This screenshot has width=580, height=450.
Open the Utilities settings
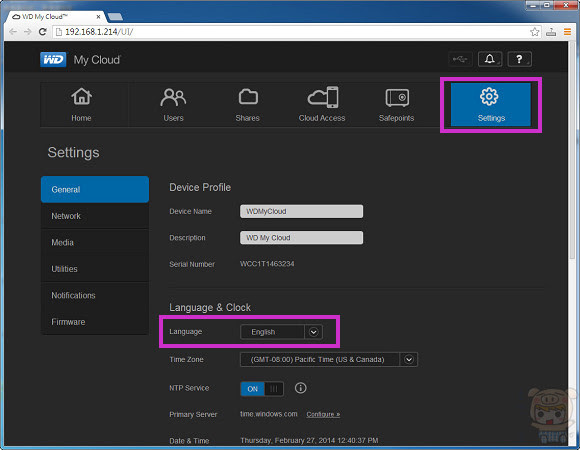[x=95, y=269]
